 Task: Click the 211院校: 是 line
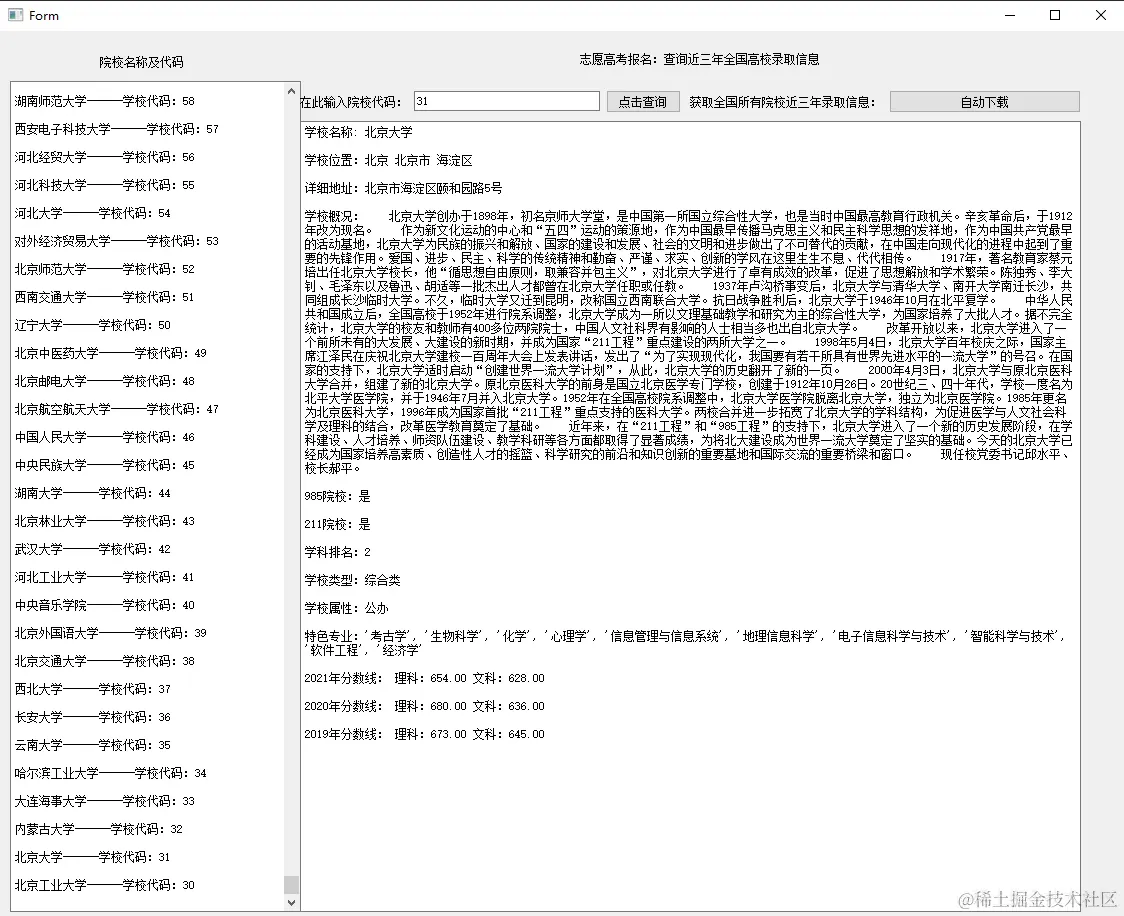(337, 523)
